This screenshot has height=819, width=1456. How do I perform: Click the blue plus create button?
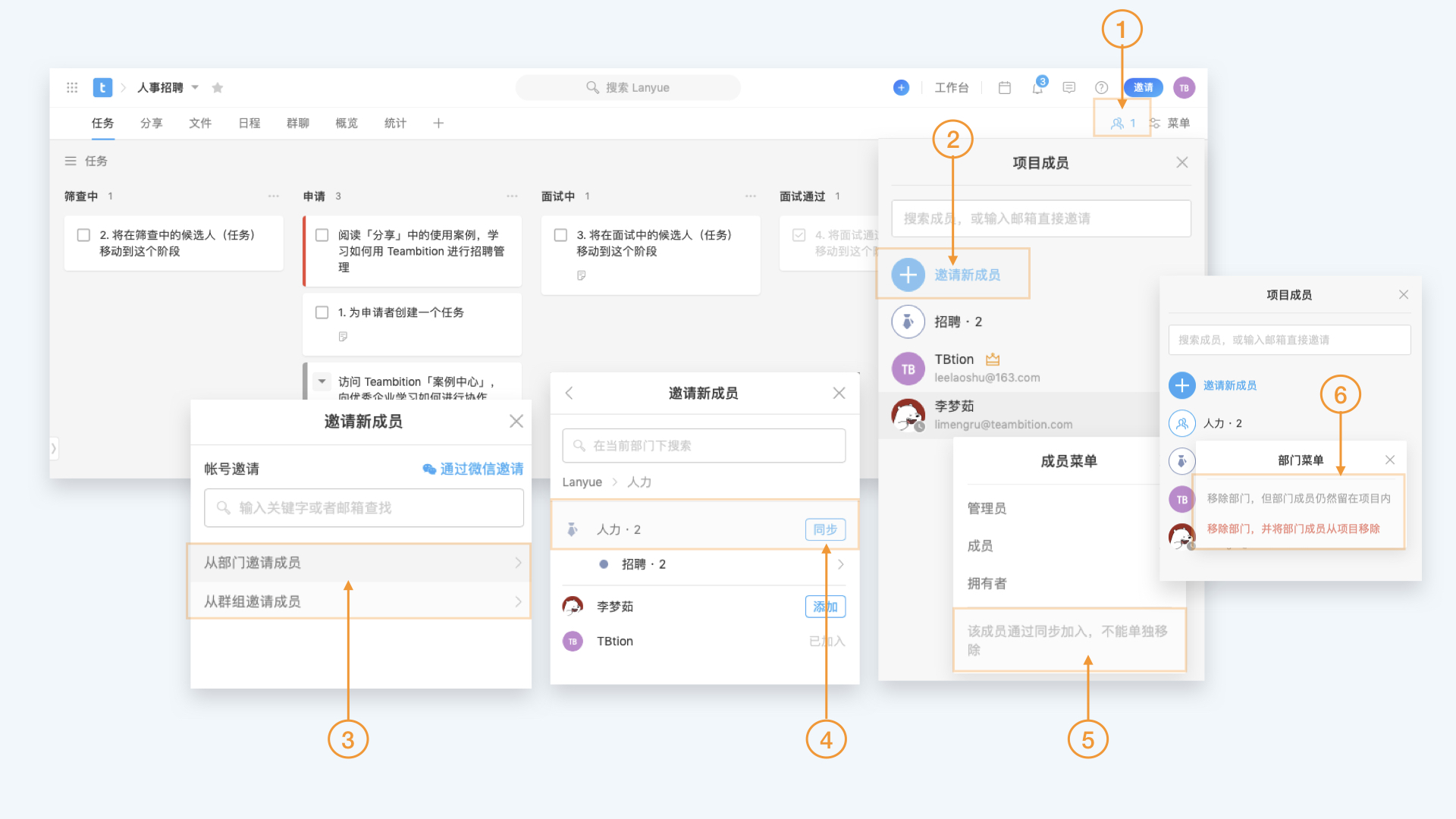901,88
